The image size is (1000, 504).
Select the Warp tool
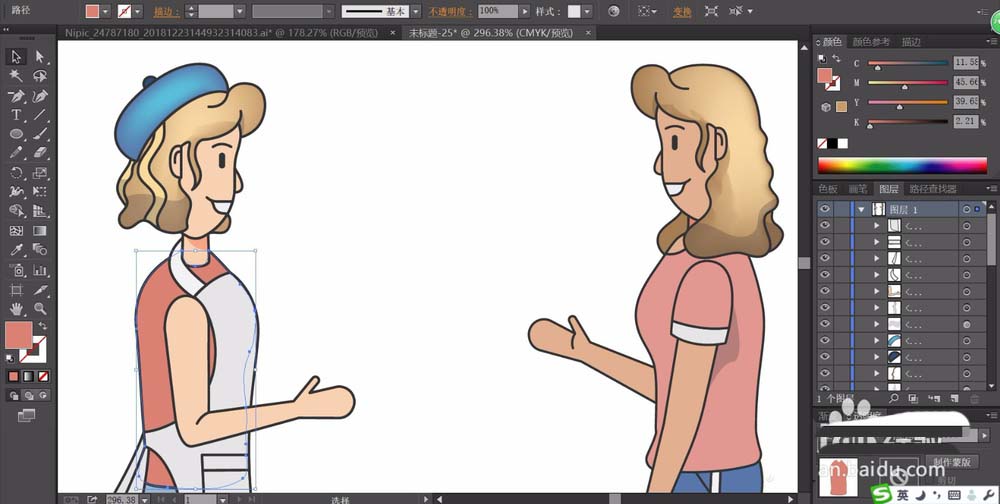pos(16,191)
